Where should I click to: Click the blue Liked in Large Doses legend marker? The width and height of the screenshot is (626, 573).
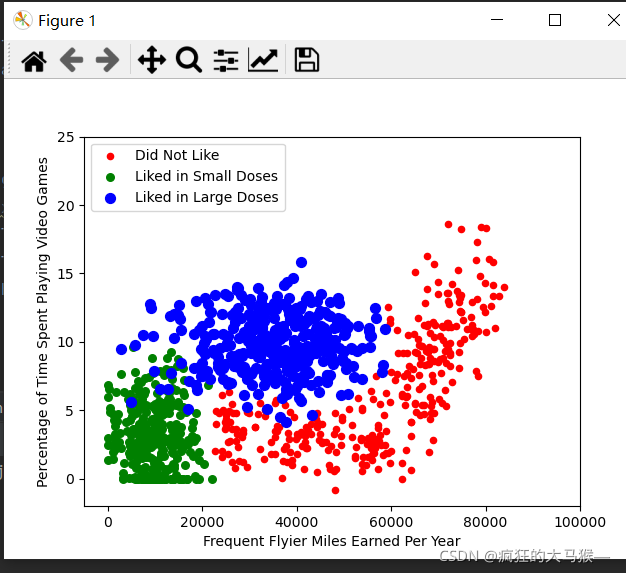[111, 198]
